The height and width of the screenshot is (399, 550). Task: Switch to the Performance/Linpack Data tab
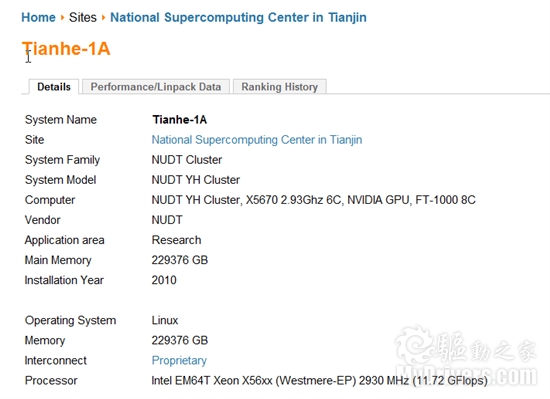point(156,87)
